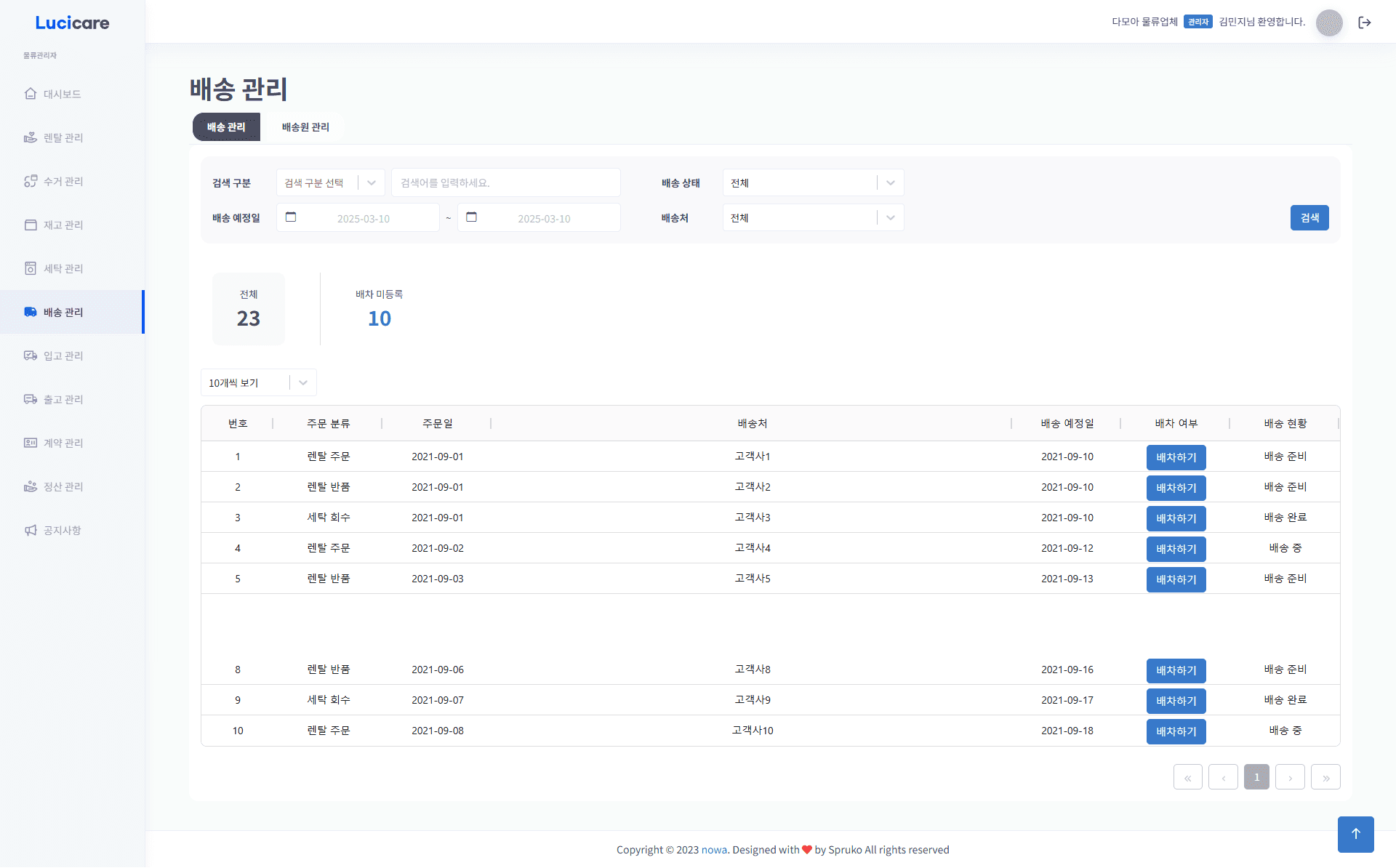Viewport: 1396px width, 868px height.
Task: Click 배차하기 button for 고객사1 row
Action: pyautogui.click(x=1176, y=457)
